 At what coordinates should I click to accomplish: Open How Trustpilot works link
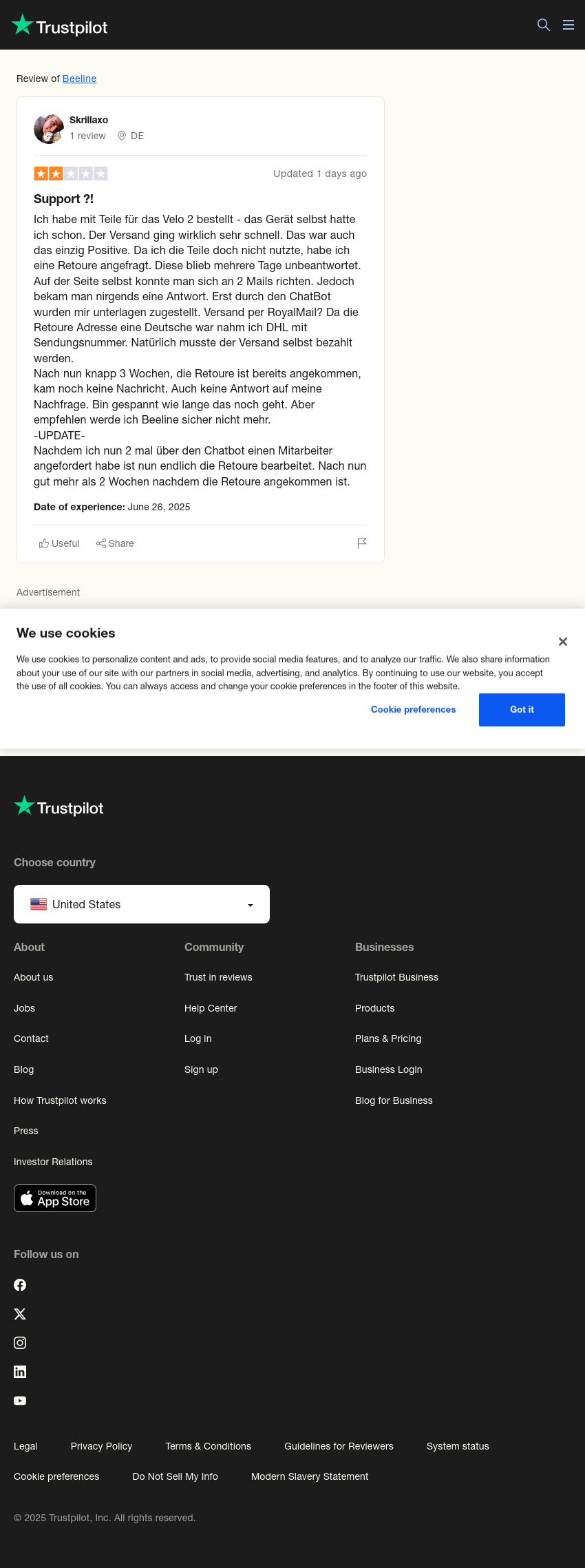[60, 1100]
